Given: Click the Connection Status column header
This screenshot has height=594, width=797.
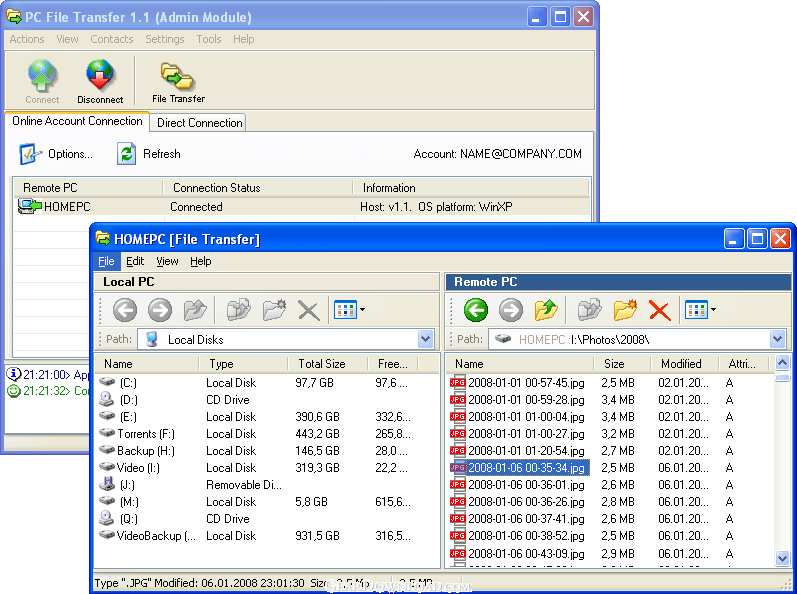Looking at the screenshot, I should click(x=258, y=188).
